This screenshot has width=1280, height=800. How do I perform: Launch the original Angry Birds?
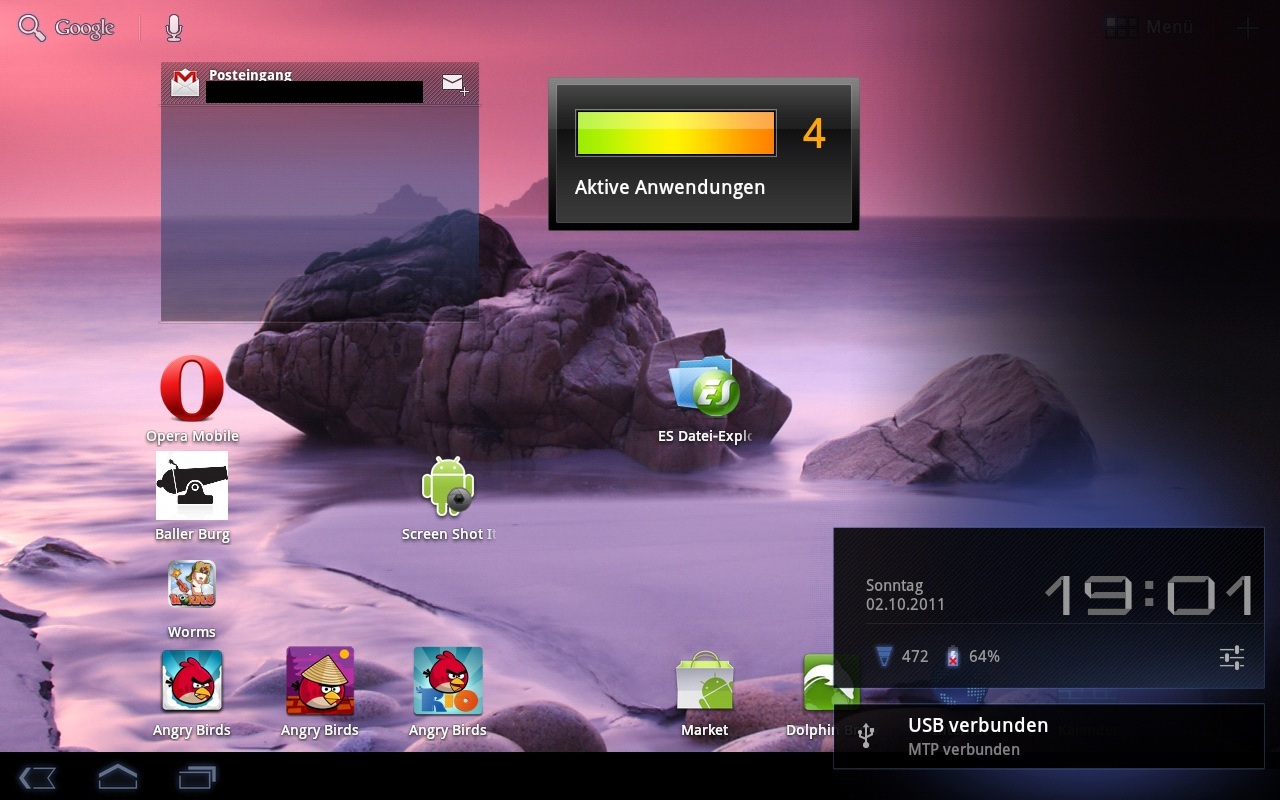[x=192, y=693]
